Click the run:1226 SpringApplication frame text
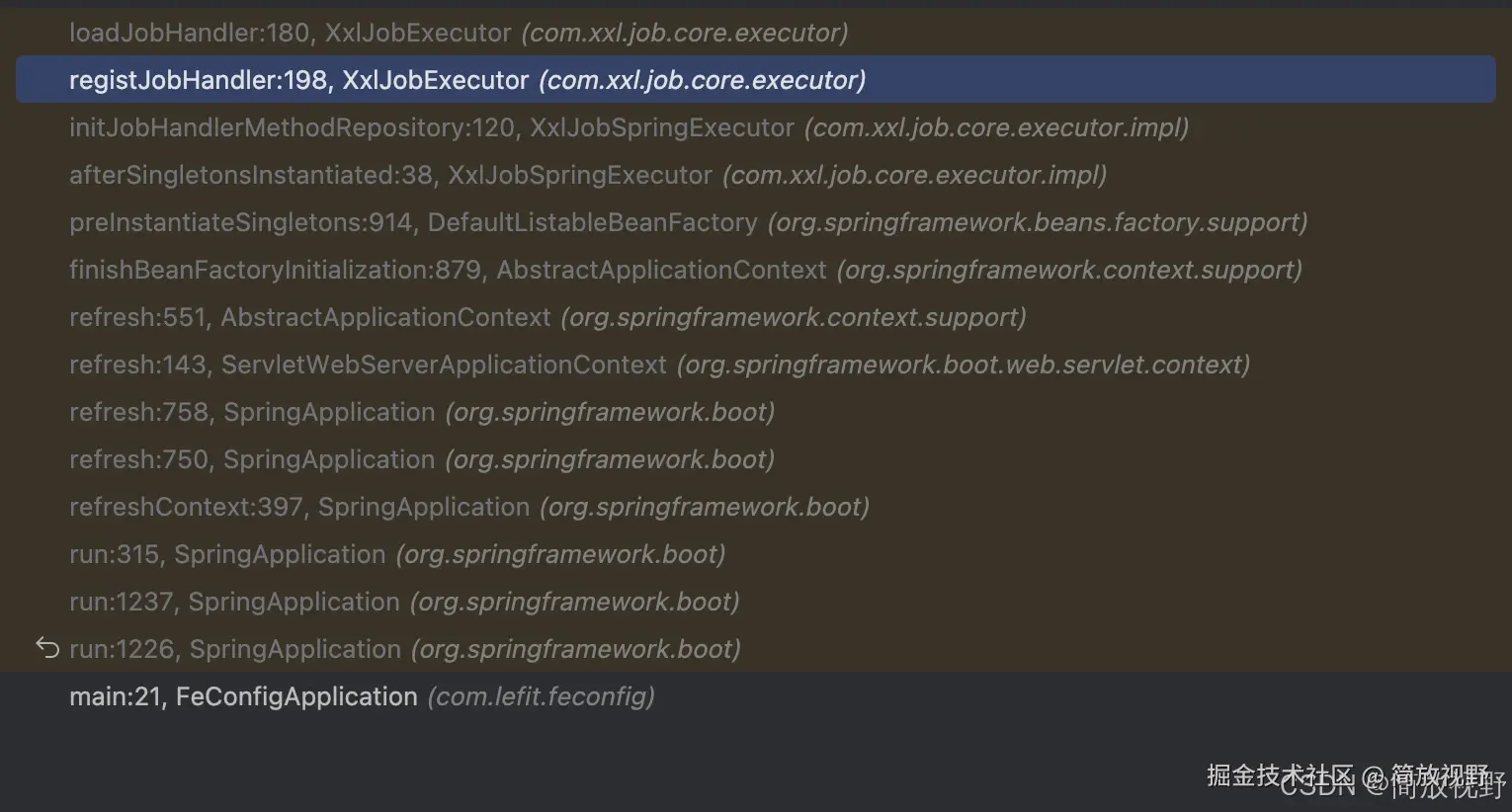 235,649
